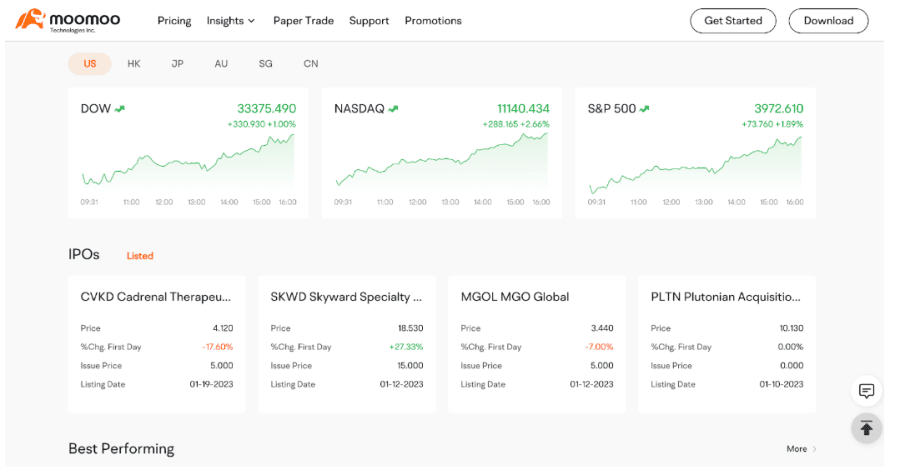
Task: Go to Paper Trade
Action: [x=303, y=21]
